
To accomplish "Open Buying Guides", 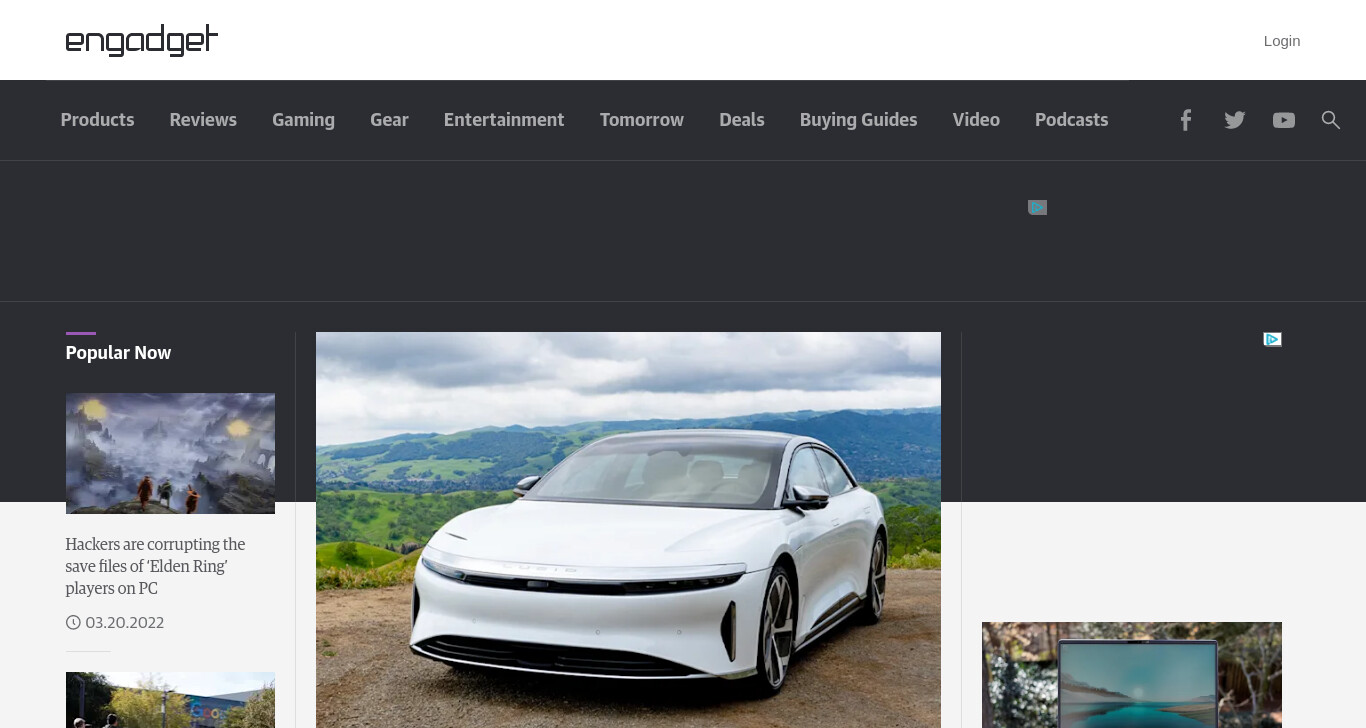I will [x=858, y=120].
